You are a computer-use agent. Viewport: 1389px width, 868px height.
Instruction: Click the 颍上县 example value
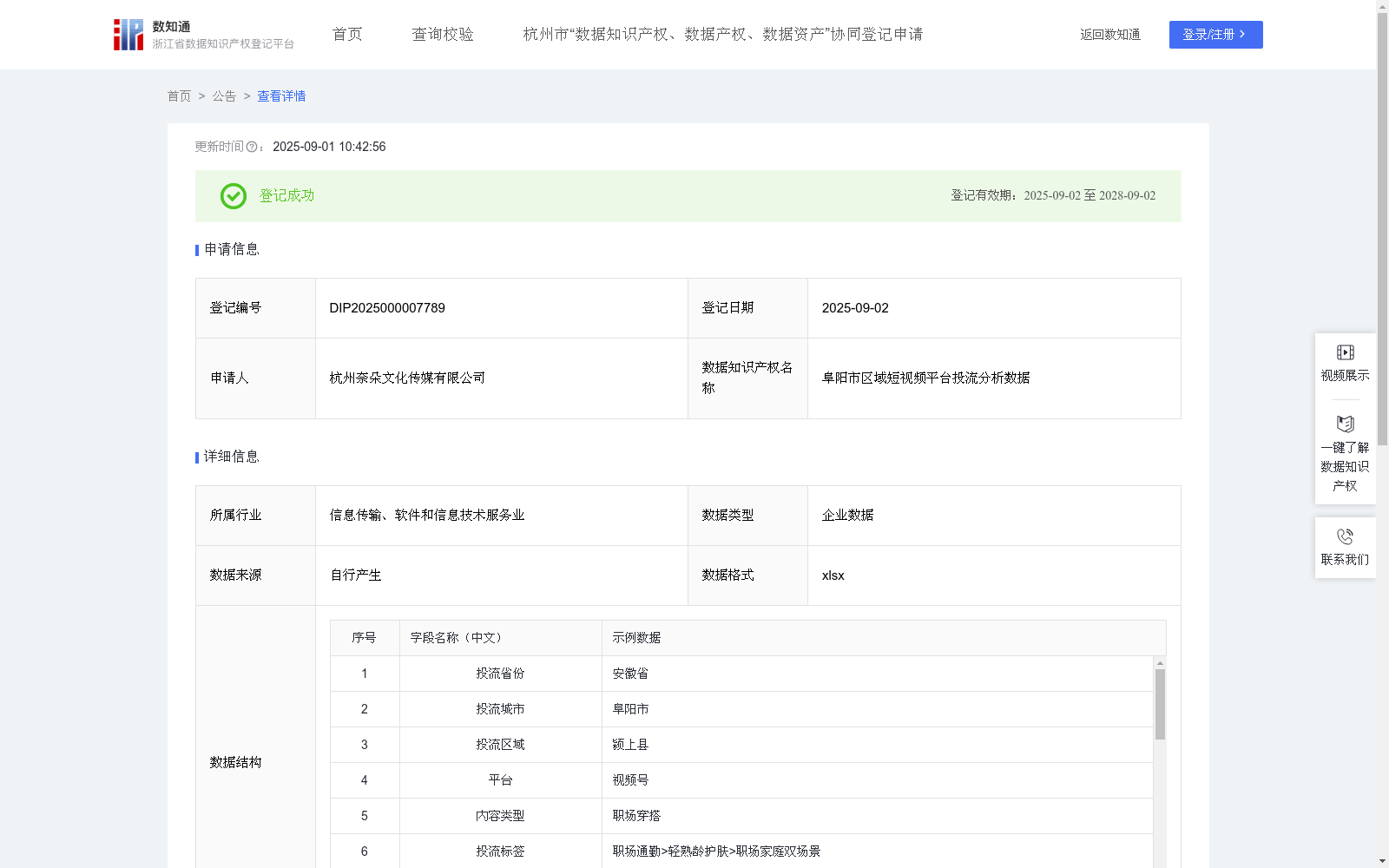(630, 745)
